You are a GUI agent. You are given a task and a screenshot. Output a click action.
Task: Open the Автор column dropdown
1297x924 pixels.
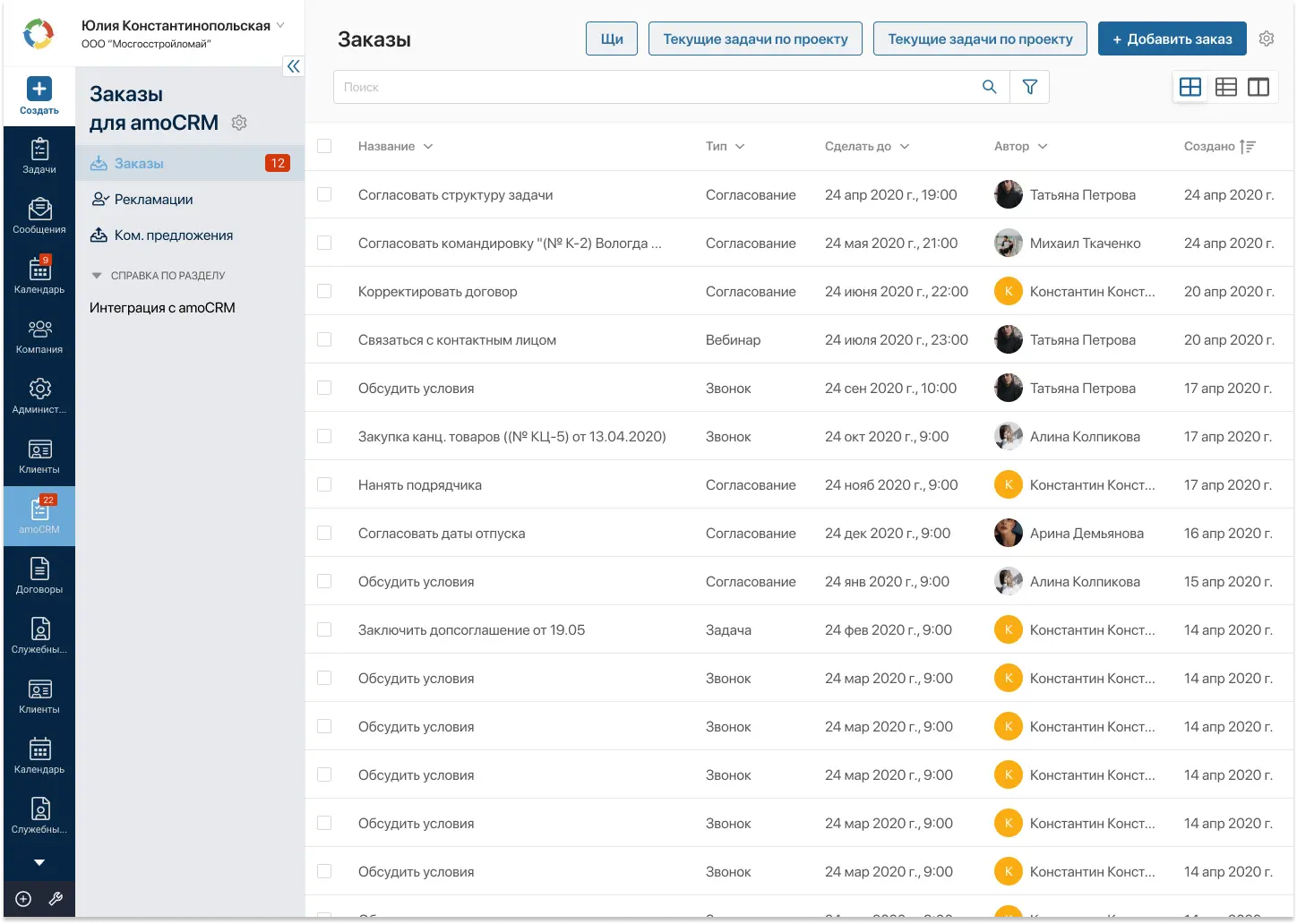1043,146
